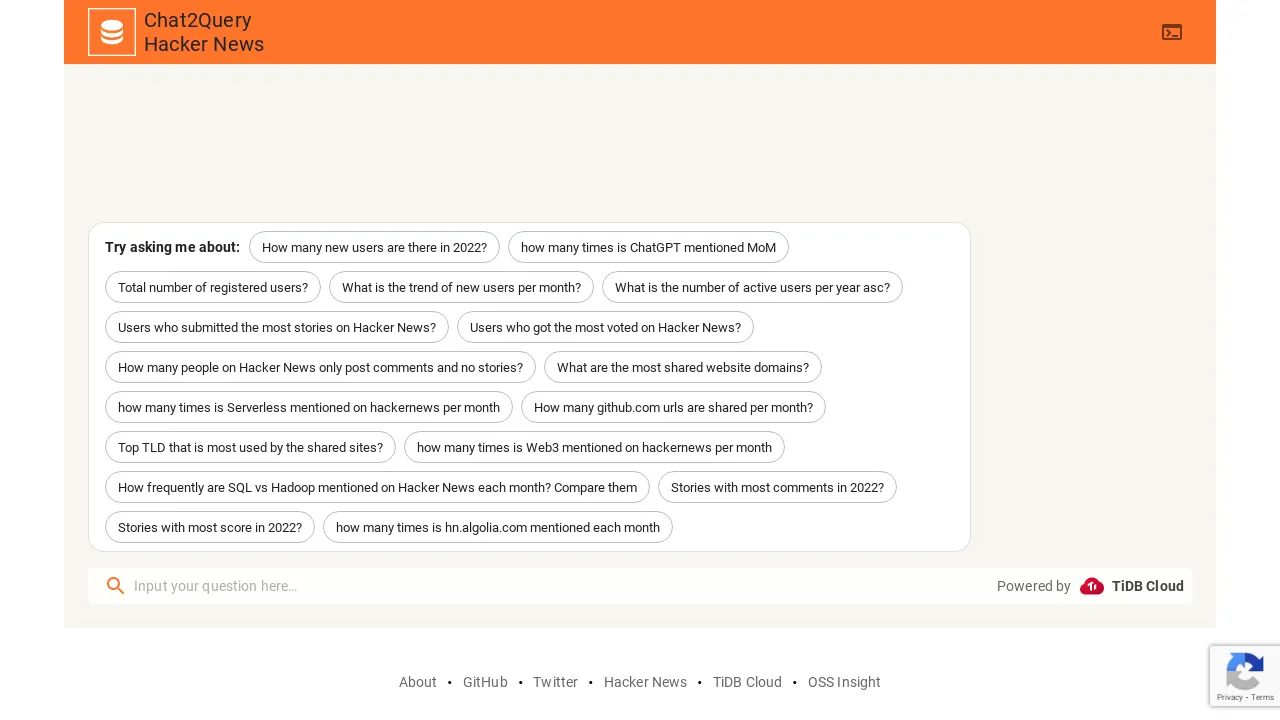Open the Twitter link in the footer

click(555, 682)
